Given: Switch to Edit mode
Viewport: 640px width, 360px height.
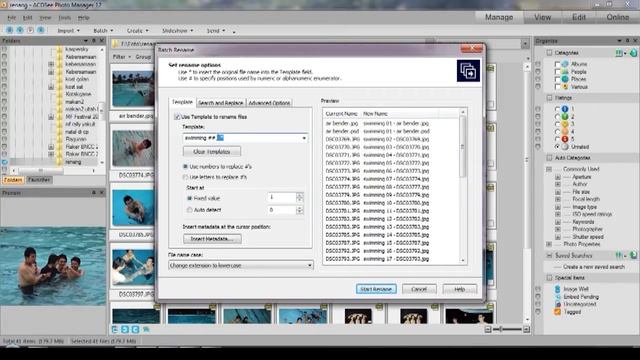Looking at the screenshot, I should coord(579,17).
